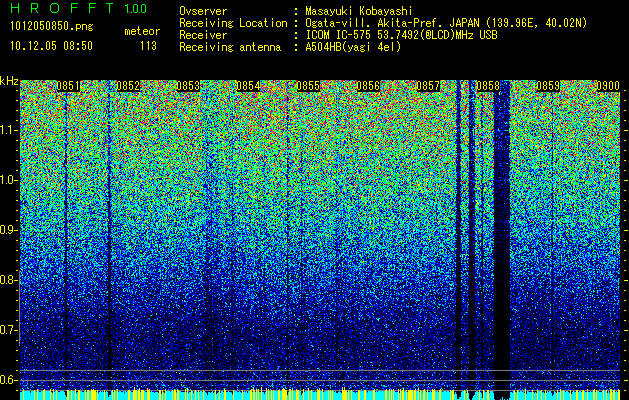Image resolution: width=629 pixels, height=400 pixels.
Task: Click the Ovserver label
Action: click(x=203, y=11)
